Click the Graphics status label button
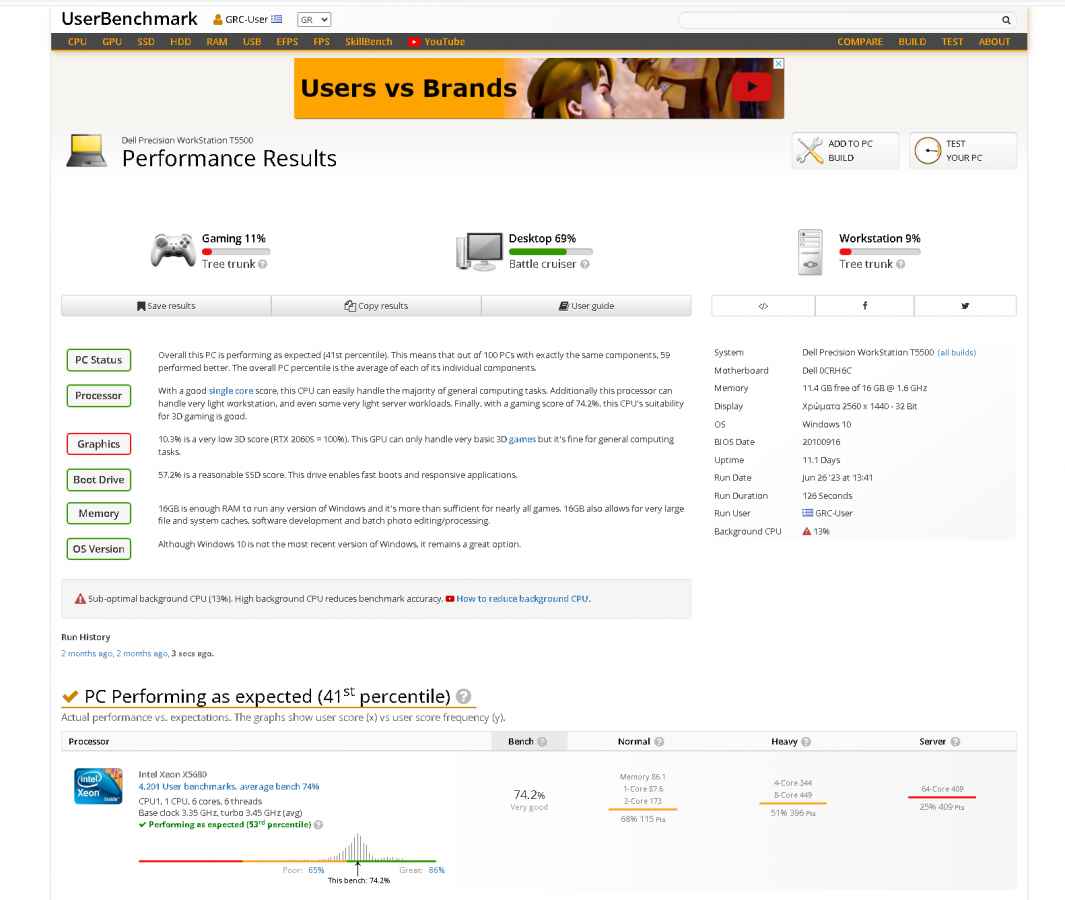The height and width of the screenshot is (900, 1065). [x=99, y=444]
